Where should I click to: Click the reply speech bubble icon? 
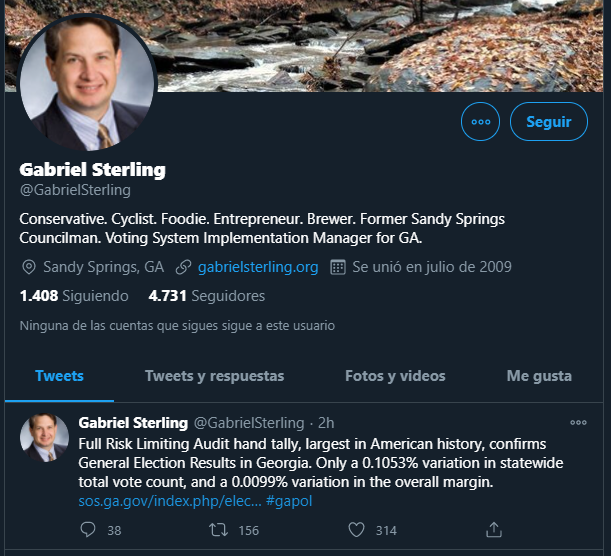[x=88, y=530]
